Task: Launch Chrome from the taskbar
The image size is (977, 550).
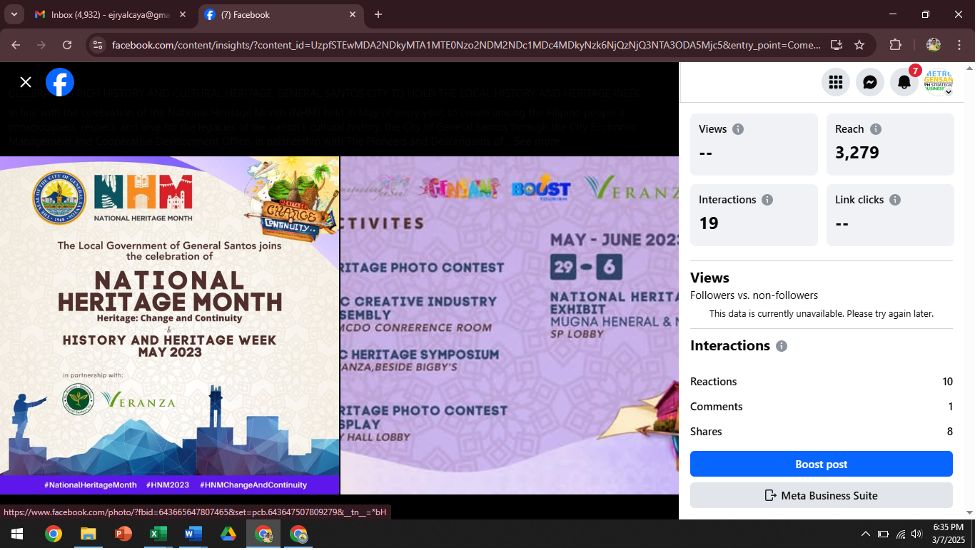Action: [54, 534]
